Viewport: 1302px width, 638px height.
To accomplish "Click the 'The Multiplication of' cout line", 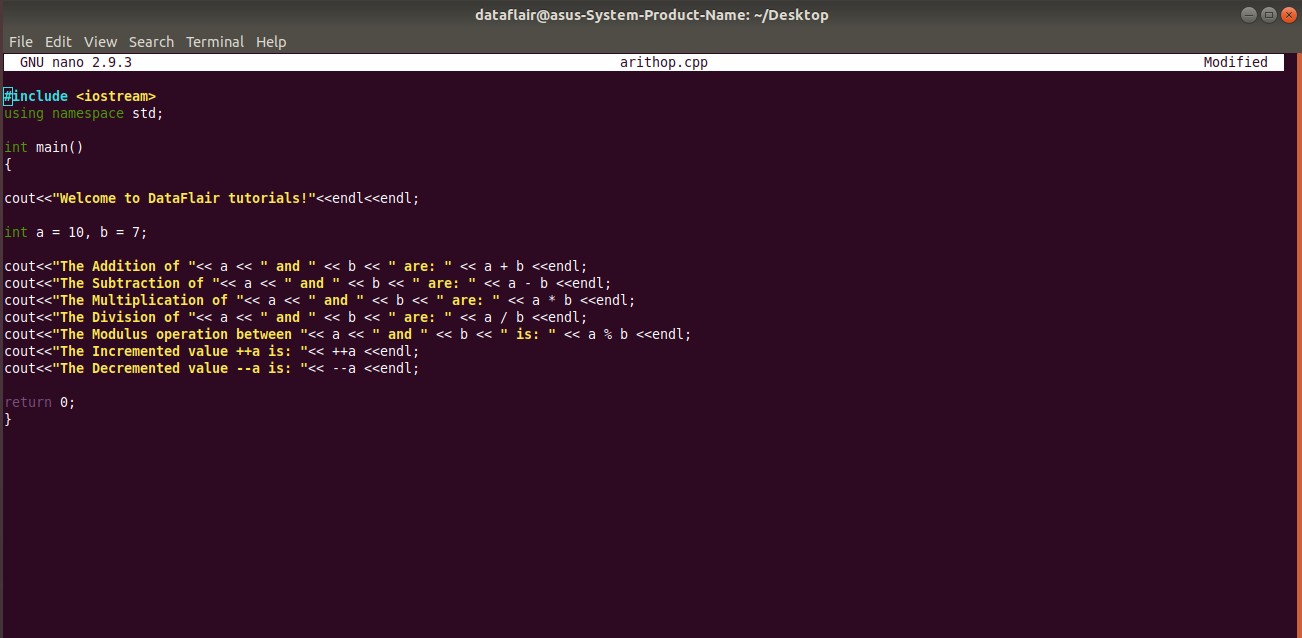I will [x=320, y=300].
